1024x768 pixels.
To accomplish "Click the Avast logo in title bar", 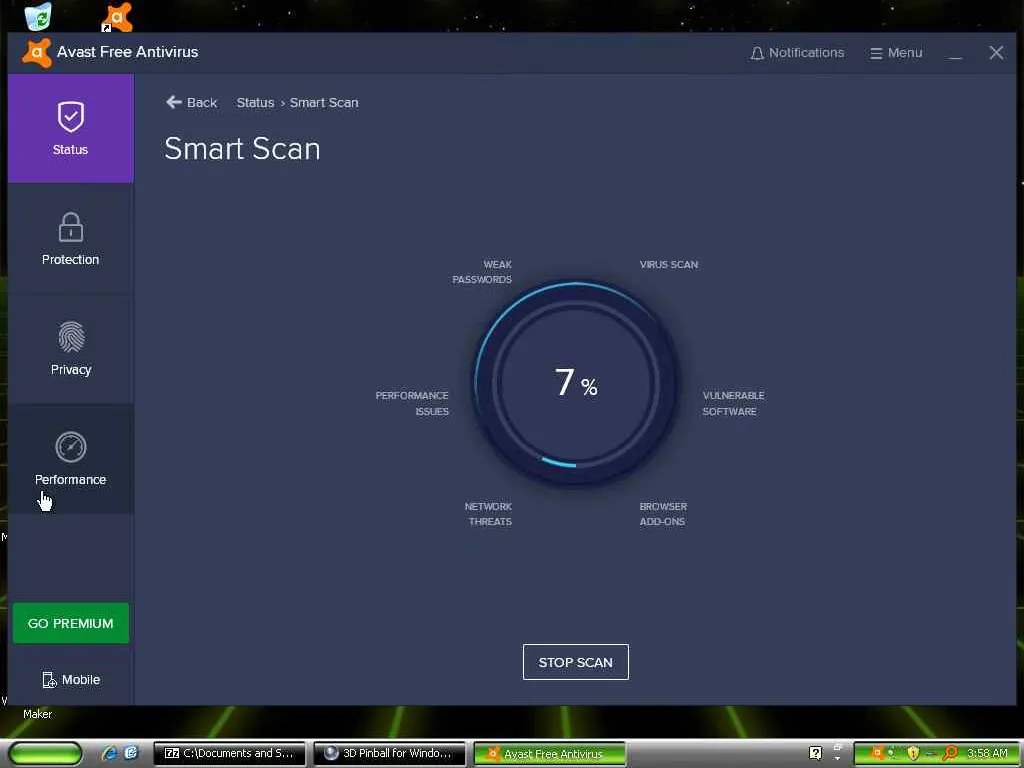I will coord(37,53).
